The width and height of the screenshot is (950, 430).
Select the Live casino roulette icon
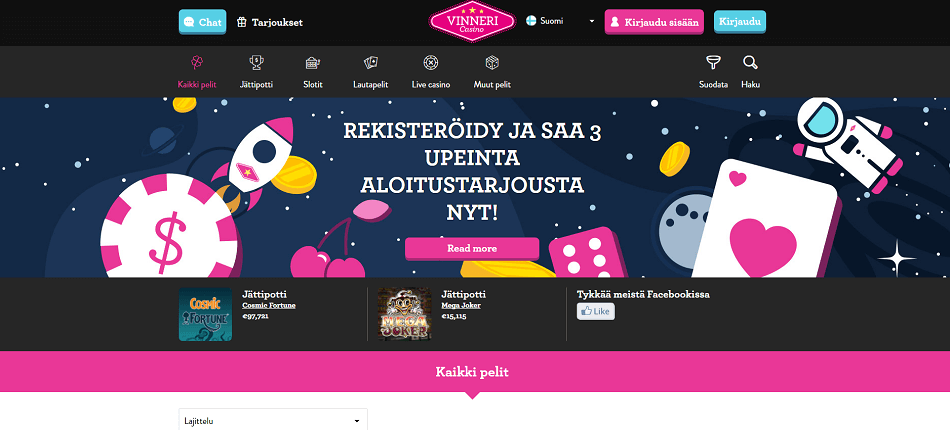point(431,62)
